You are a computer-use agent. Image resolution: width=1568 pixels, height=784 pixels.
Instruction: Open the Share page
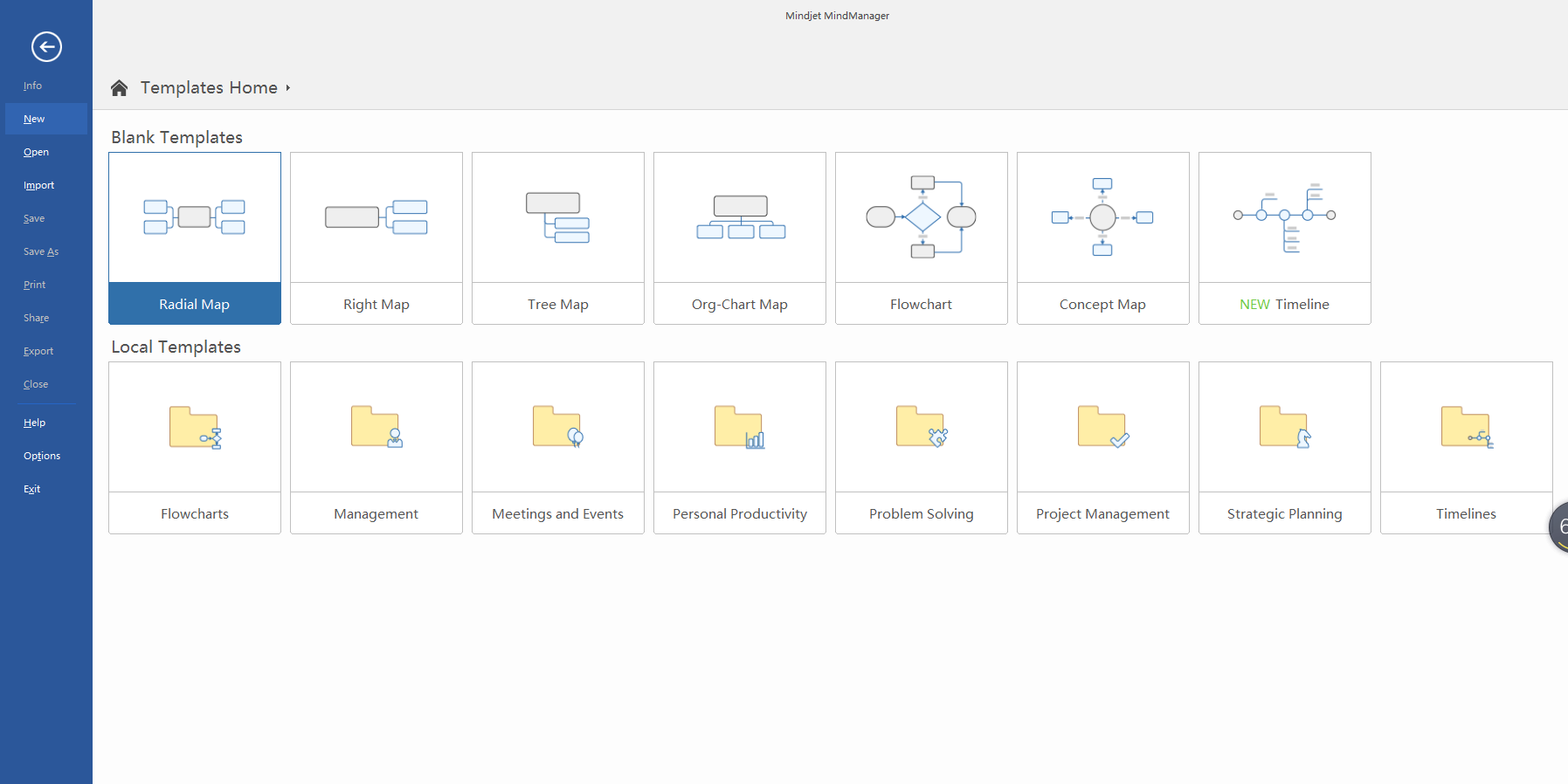coord(36,318)
